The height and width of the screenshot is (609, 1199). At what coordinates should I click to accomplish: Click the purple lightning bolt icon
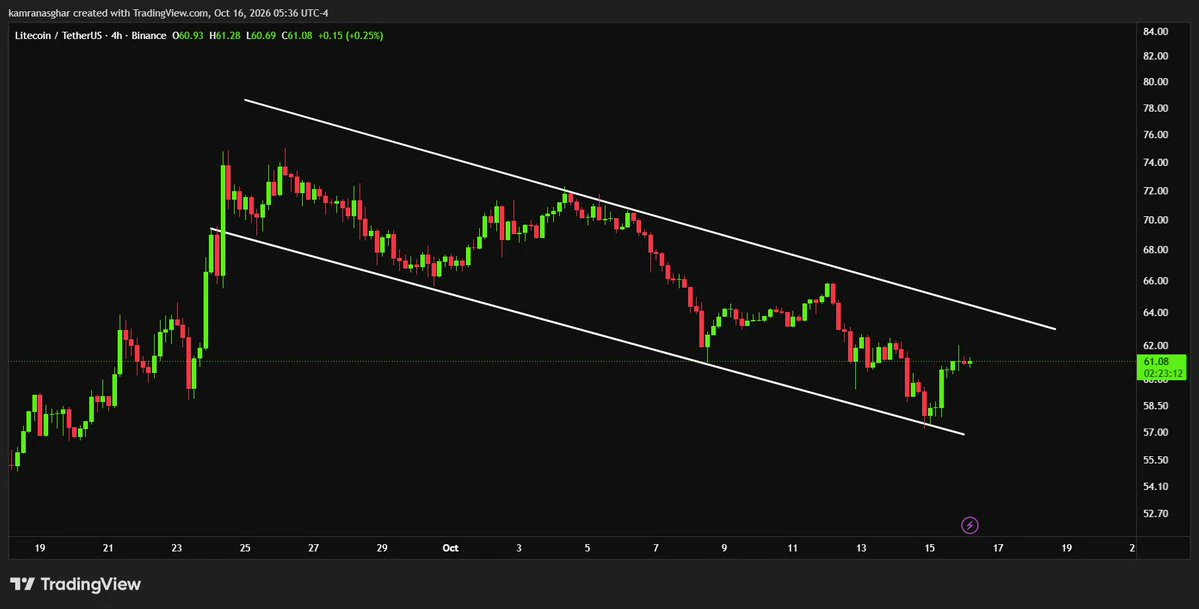point(969,525)
